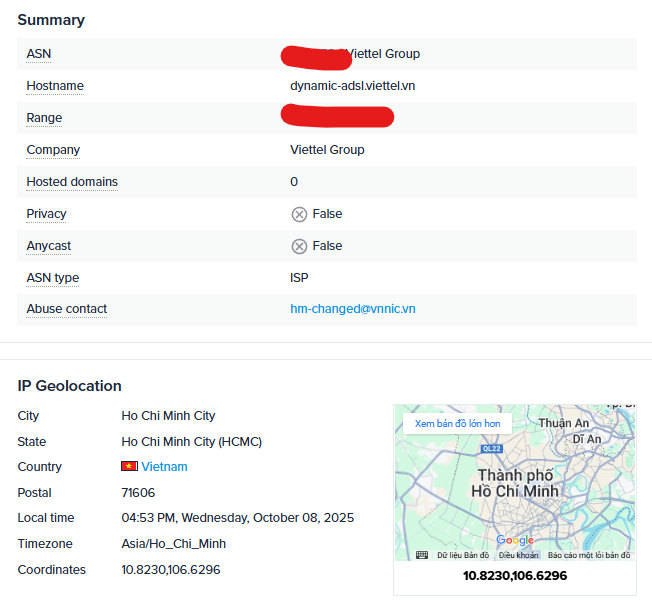Viewport: 652px width, 609px height.
Task: Click the Anycast False status icon
Action: pyautogui.click(x=299, y=247)
